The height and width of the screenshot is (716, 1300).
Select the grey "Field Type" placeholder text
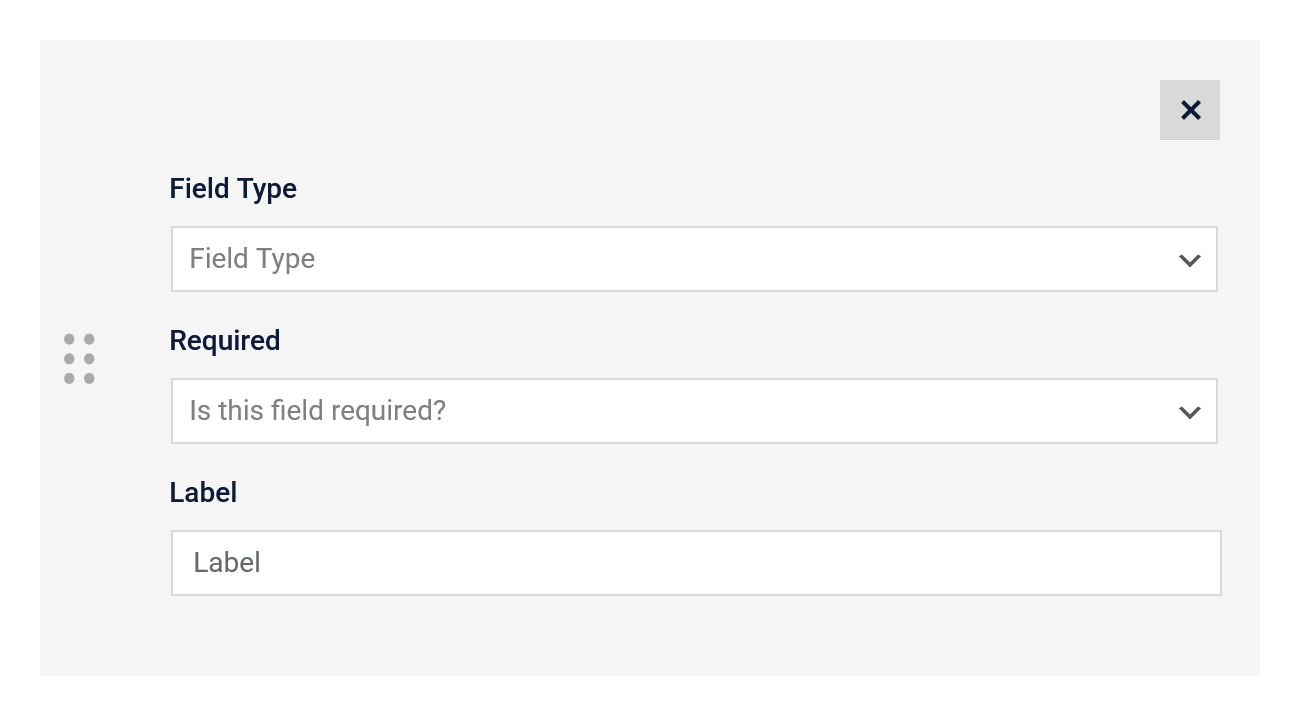point(252,259)
